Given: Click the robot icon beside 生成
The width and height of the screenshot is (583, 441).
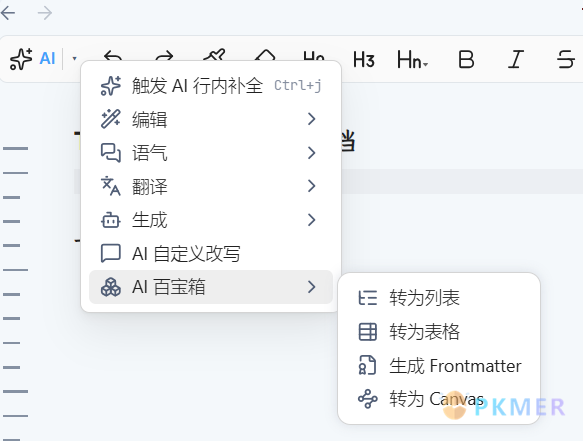Looking at the screenshot, I should point(111,220).
